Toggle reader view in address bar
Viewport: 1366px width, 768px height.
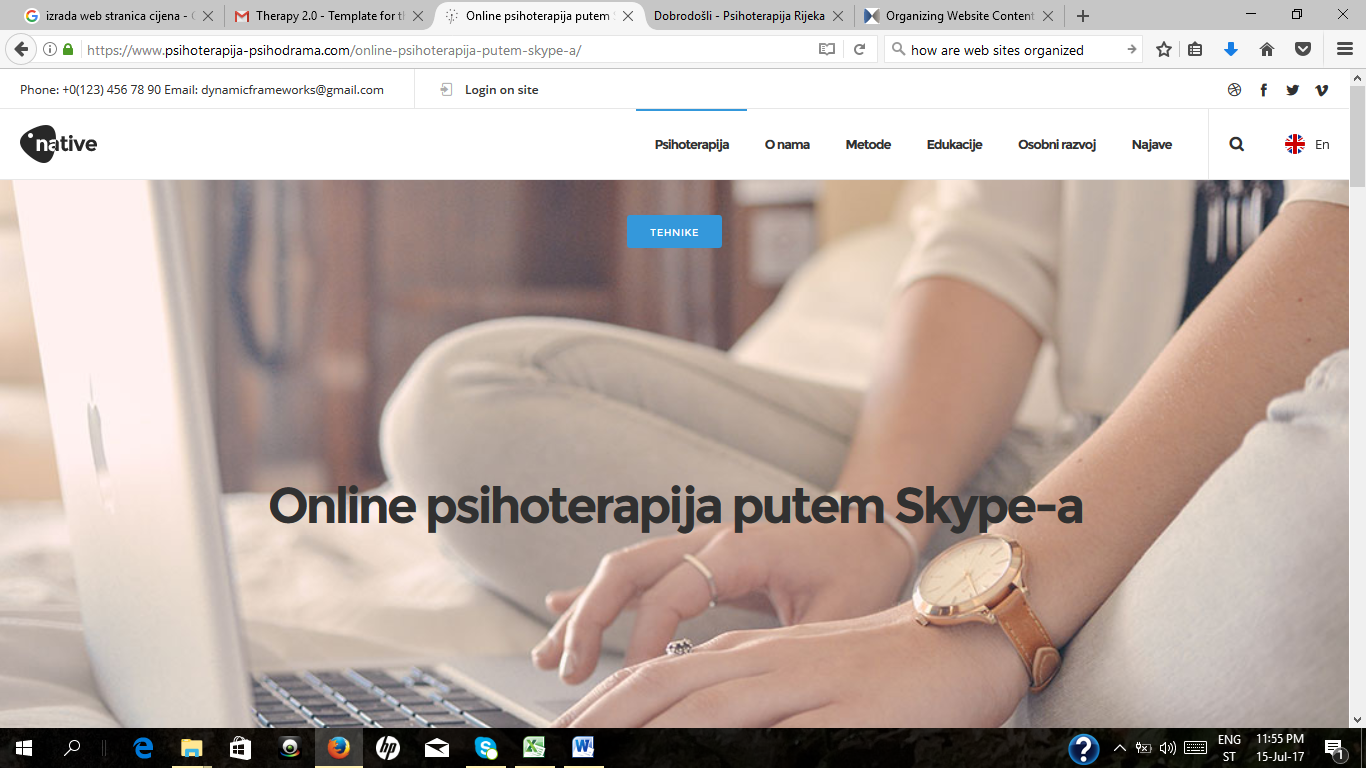click(826, 49)
